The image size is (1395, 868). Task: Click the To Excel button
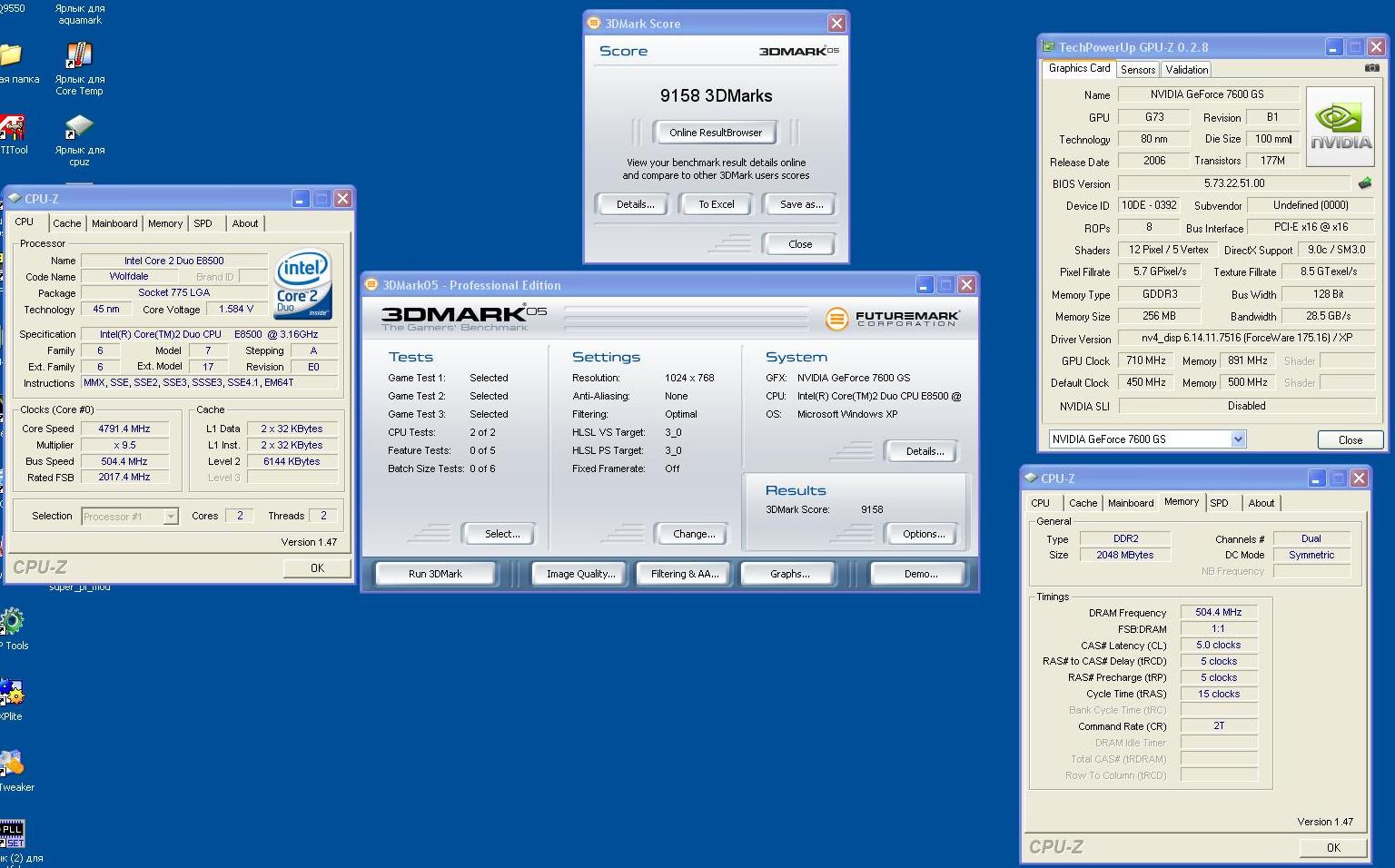coord(716,204)
